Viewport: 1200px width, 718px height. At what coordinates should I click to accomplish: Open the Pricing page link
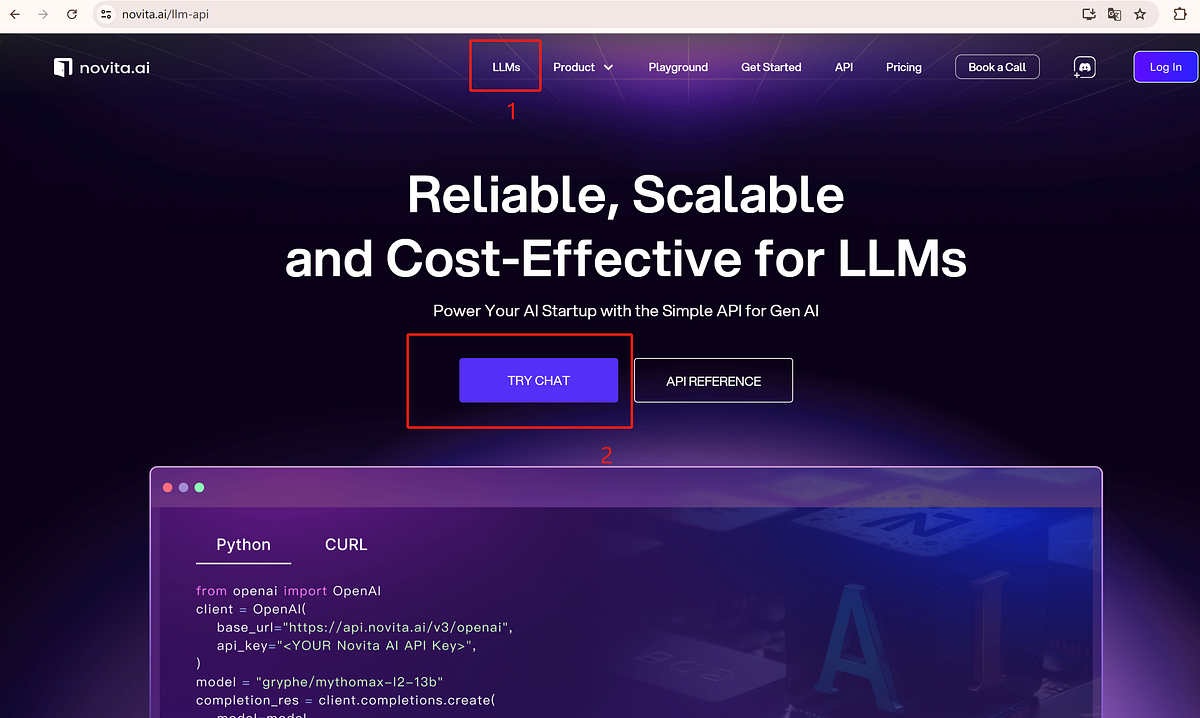[x=904, y=67]
